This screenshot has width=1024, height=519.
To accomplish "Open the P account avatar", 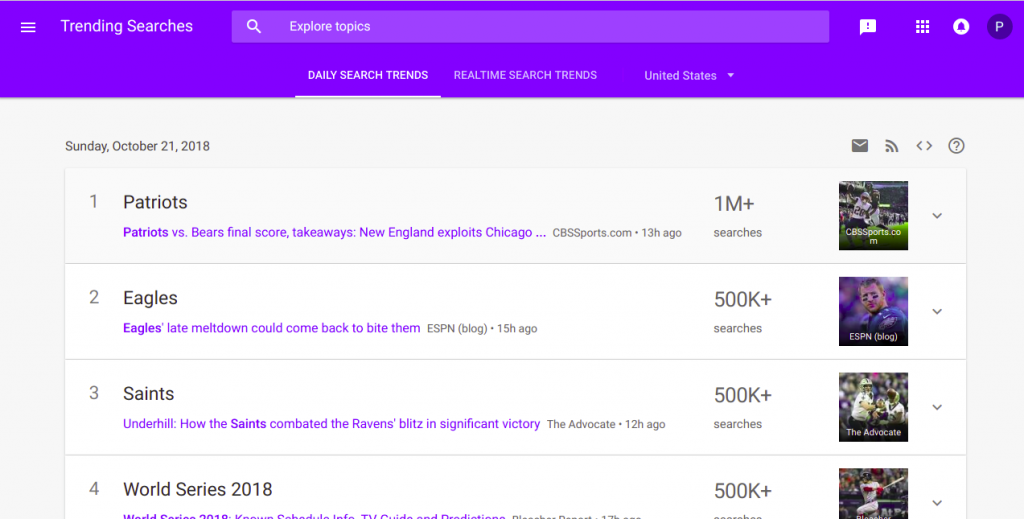I will pos(999,27).
